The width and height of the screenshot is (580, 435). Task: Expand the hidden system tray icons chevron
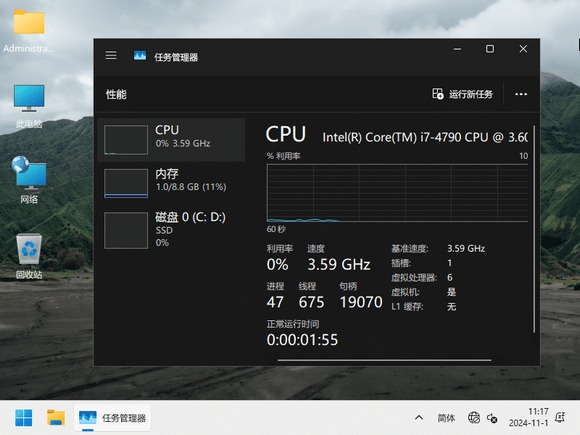pos(419,418)
